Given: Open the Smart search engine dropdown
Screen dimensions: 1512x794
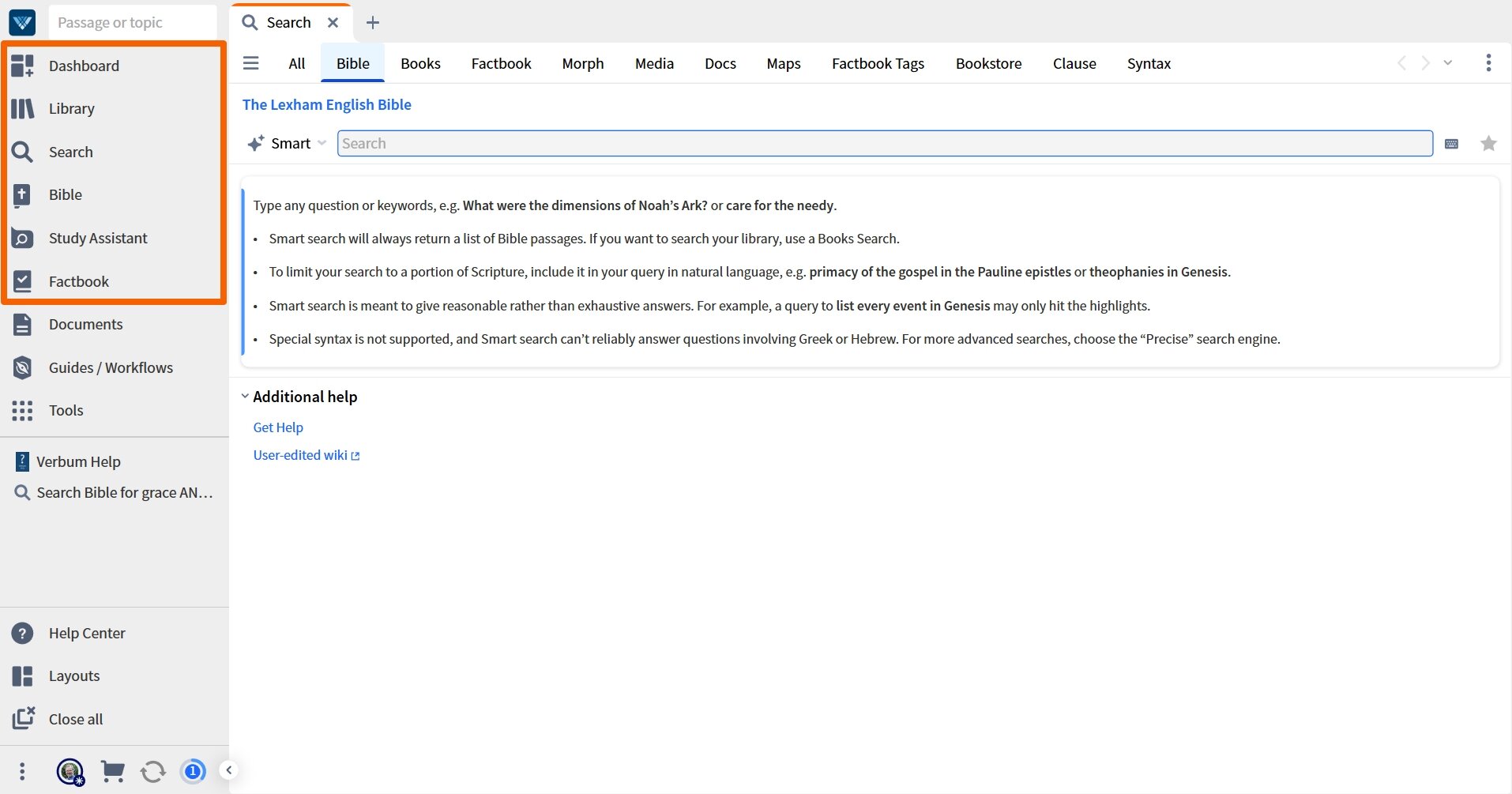Looking at the screenshot, I should point(287,143).
